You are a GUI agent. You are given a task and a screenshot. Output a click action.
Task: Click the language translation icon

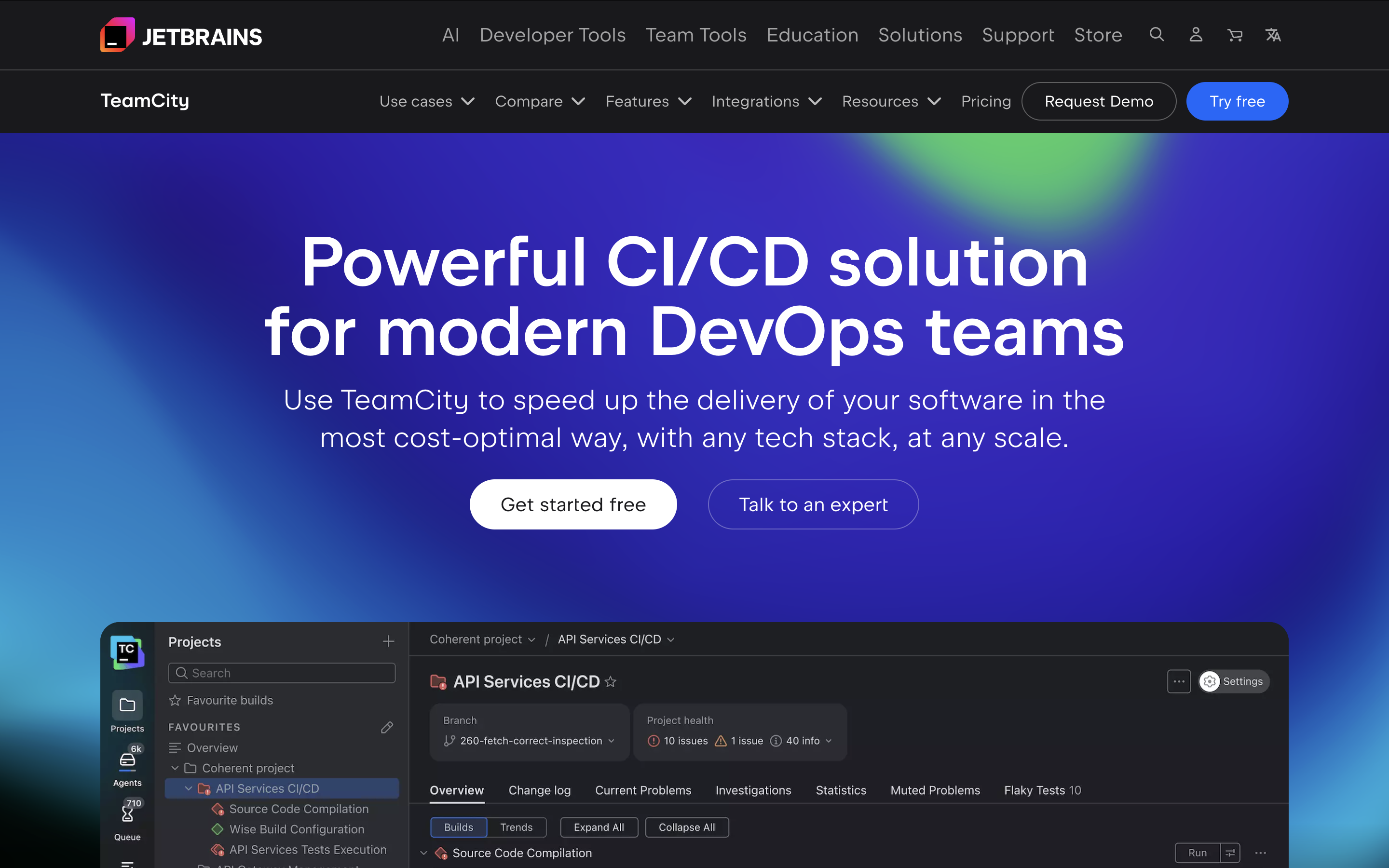click(1273, 35)
